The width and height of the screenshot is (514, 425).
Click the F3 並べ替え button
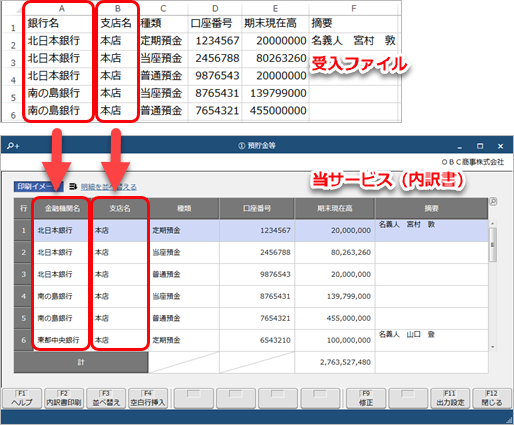(x=106, y=398)
